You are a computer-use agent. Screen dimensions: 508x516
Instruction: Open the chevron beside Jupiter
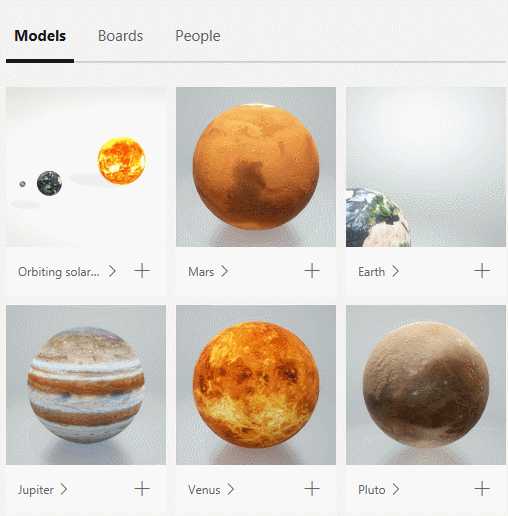click(x=64, y=489)
